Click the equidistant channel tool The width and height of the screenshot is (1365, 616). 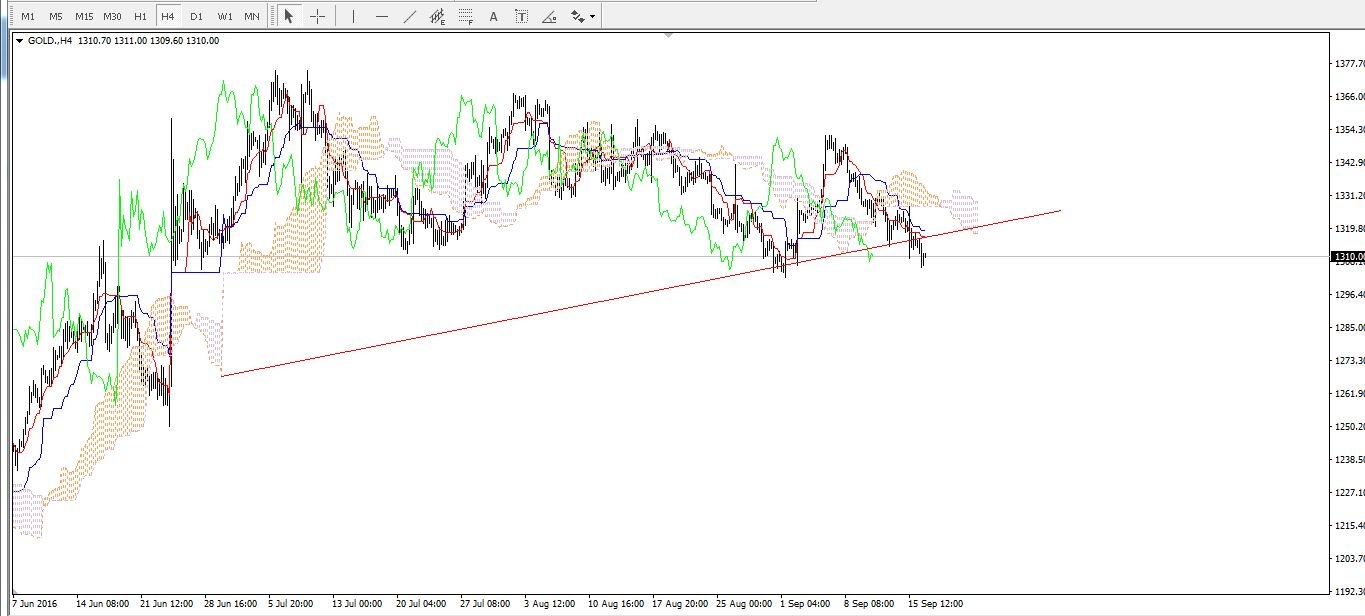437,16
